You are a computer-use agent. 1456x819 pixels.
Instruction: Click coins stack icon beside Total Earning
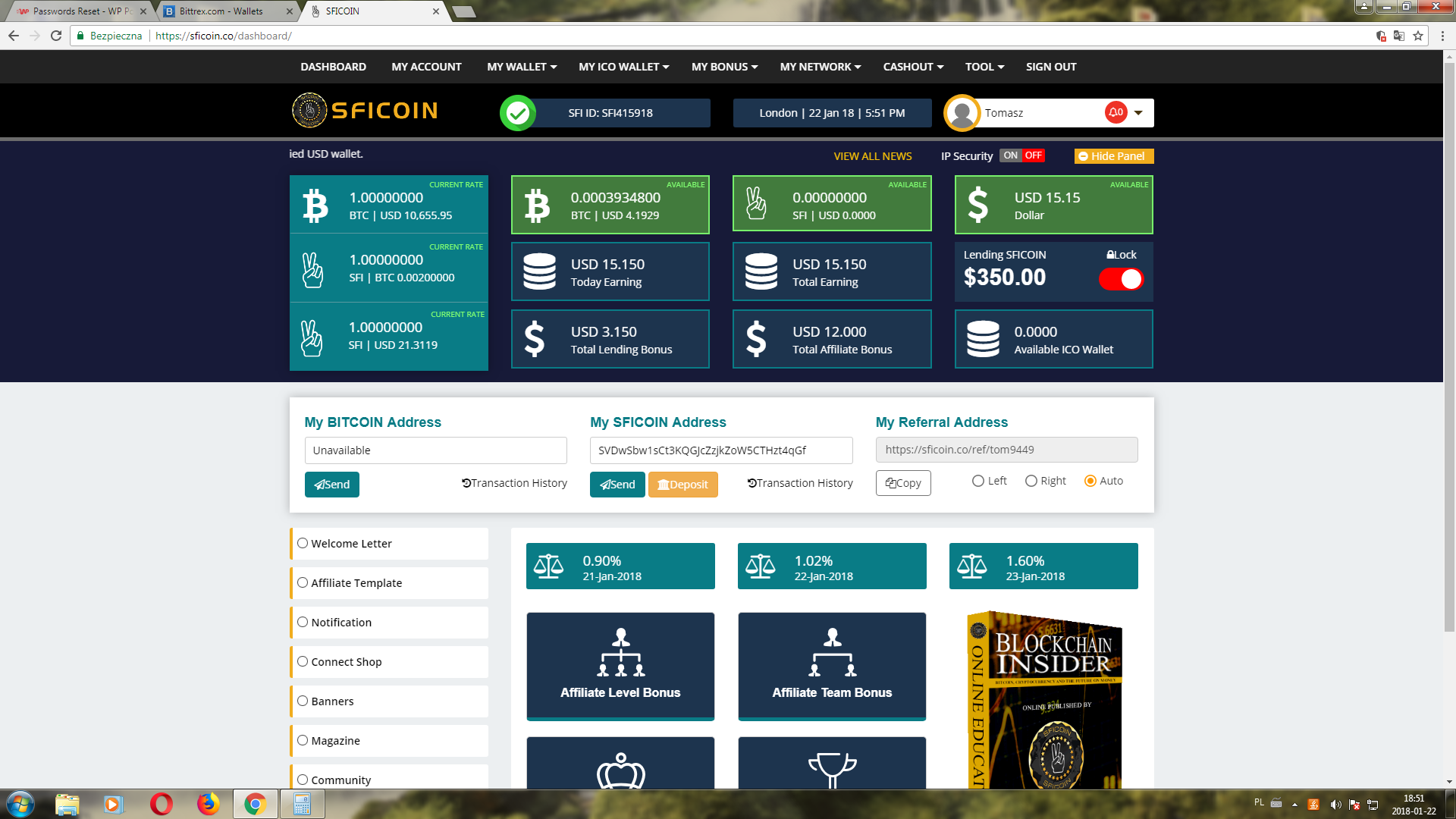(x=761, y=271)
